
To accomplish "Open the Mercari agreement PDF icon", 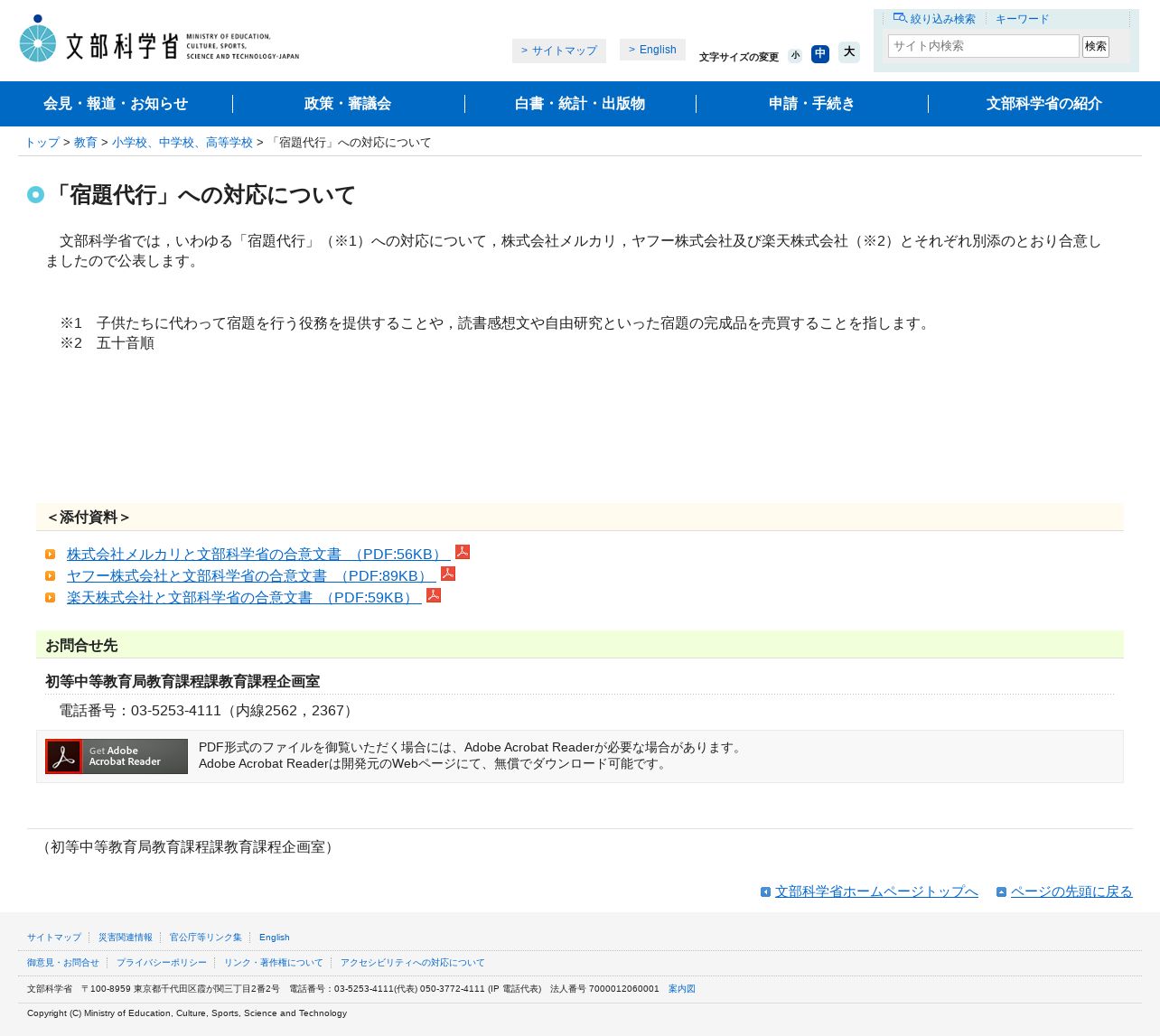I will click(x=463, y=552).
